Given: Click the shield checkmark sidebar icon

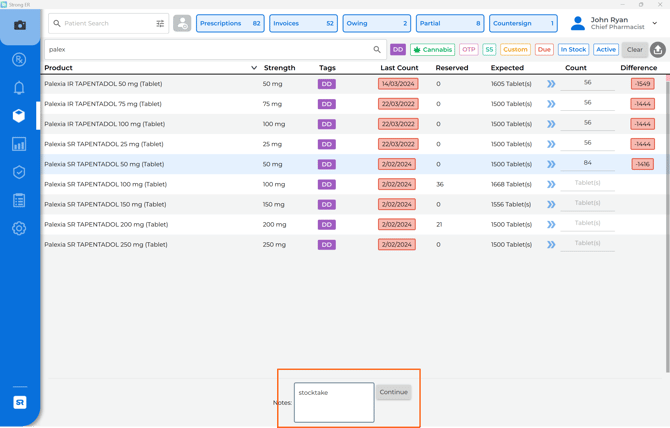Looking at the screenshot, I should click(19, 172).
